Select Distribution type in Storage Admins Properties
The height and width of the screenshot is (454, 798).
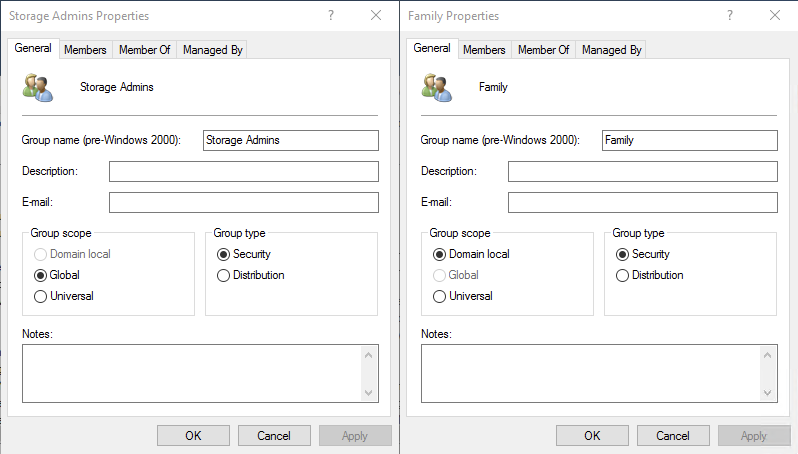(250, 275)
